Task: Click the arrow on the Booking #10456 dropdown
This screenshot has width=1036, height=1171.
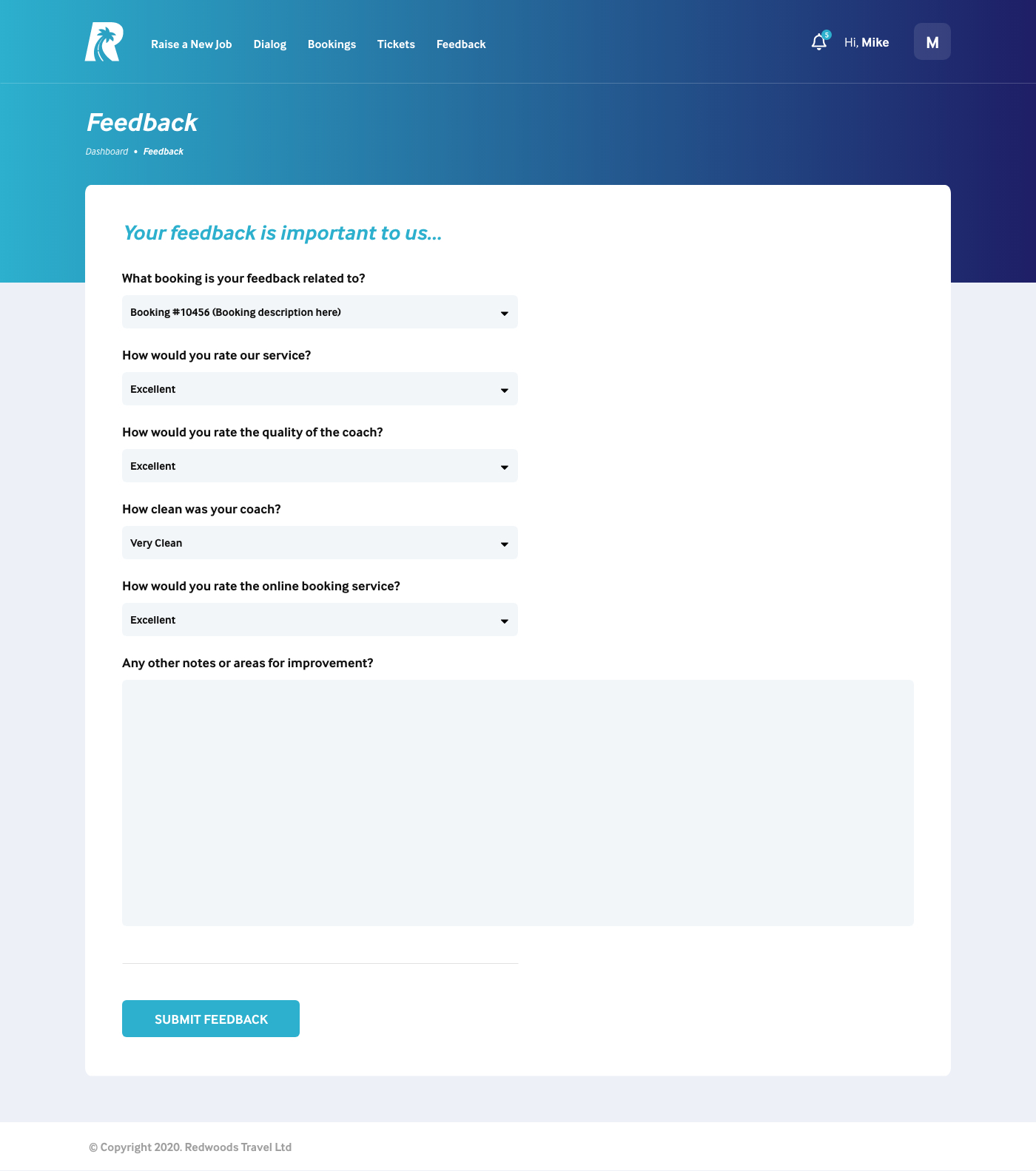Action: click(x=505, y=314)
